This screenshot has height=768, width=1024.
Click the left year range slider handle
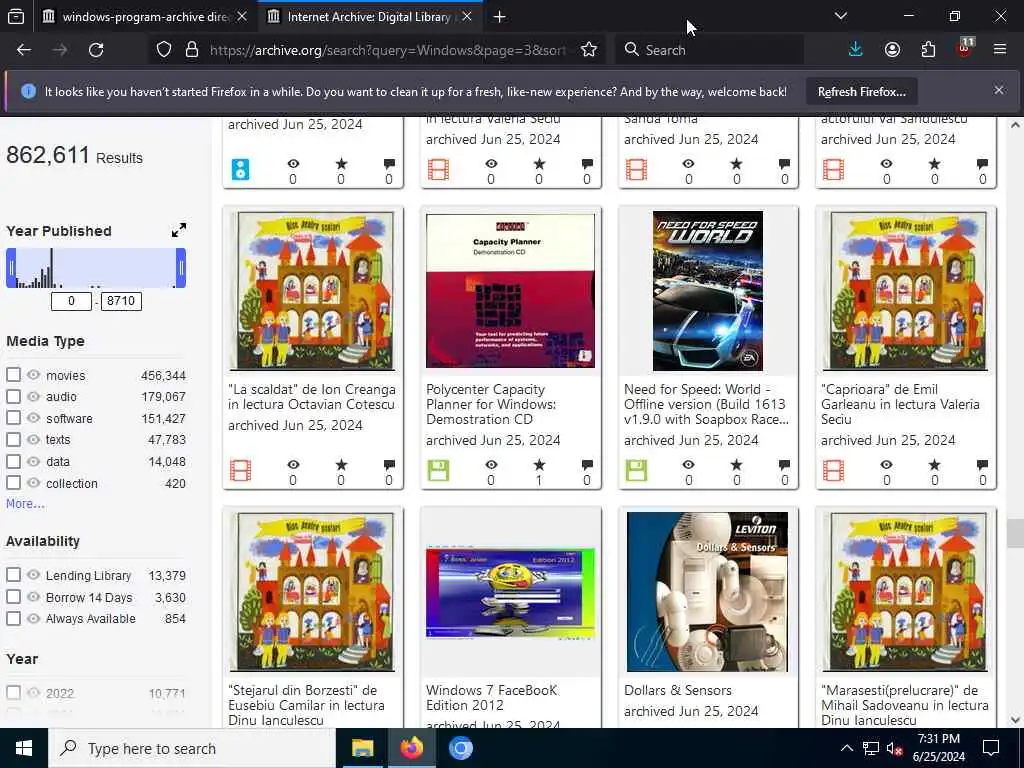(11, 268)
